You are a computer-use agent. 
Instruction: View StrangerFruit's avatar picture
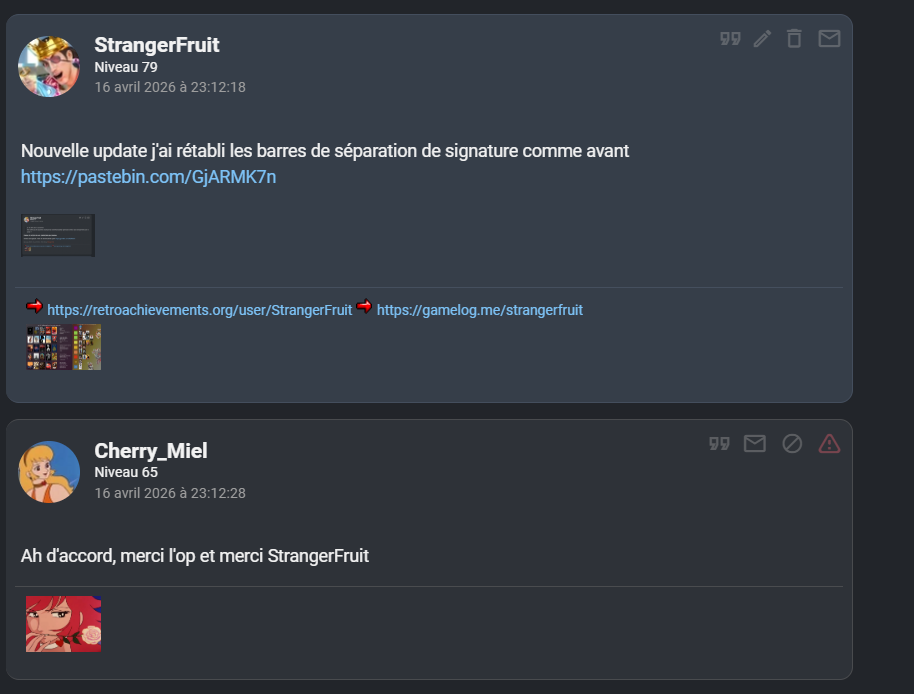49,66
